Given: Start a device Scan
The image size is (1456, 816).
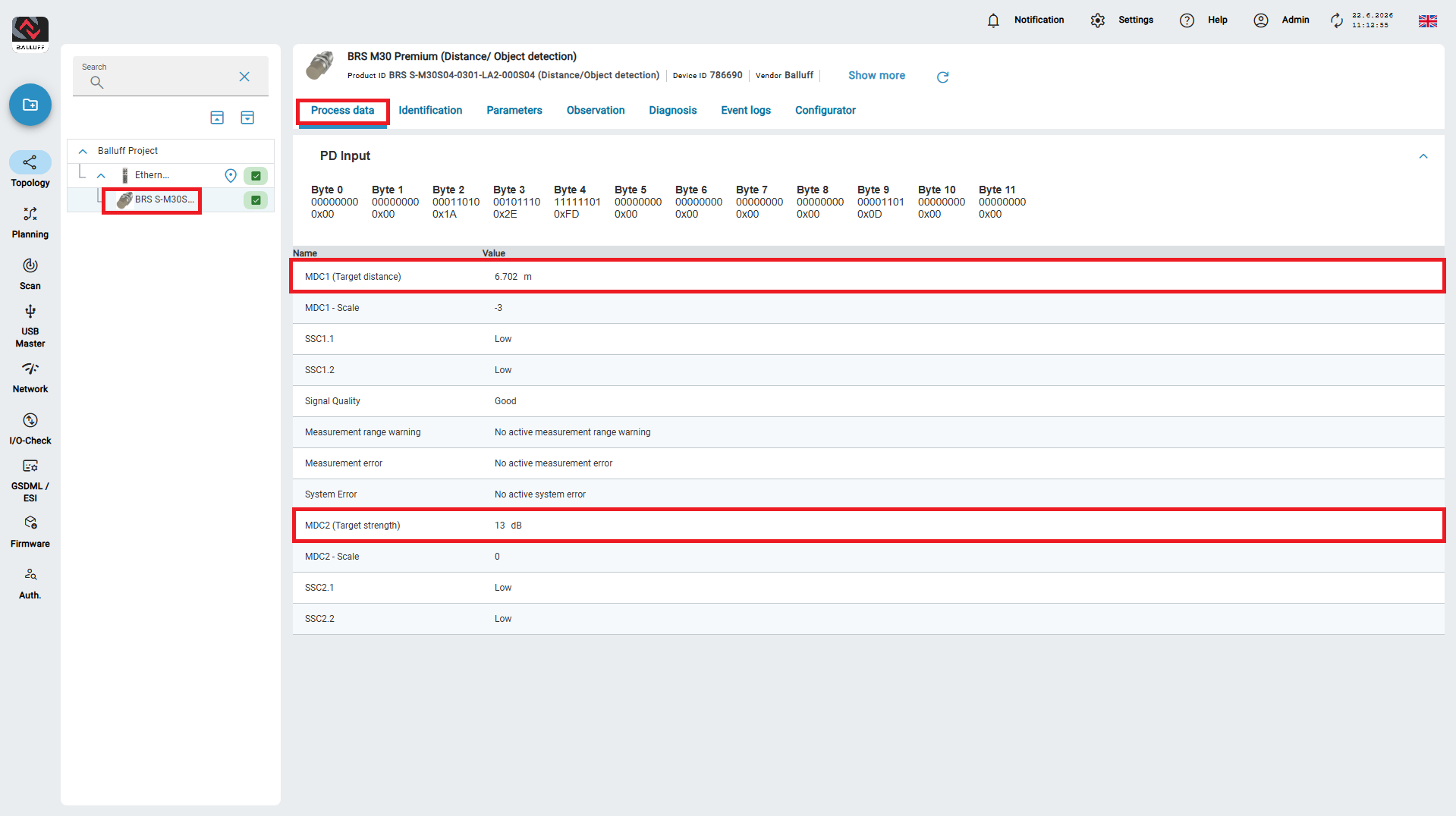Looking at the screenshot, I should tap(30, 274).
